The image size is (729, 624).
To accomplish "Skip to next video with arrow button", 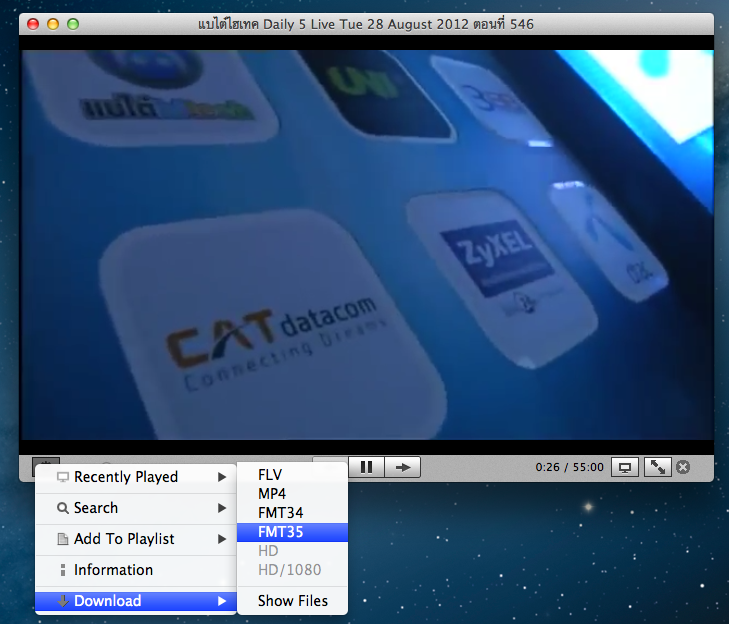I will point(403,467).
